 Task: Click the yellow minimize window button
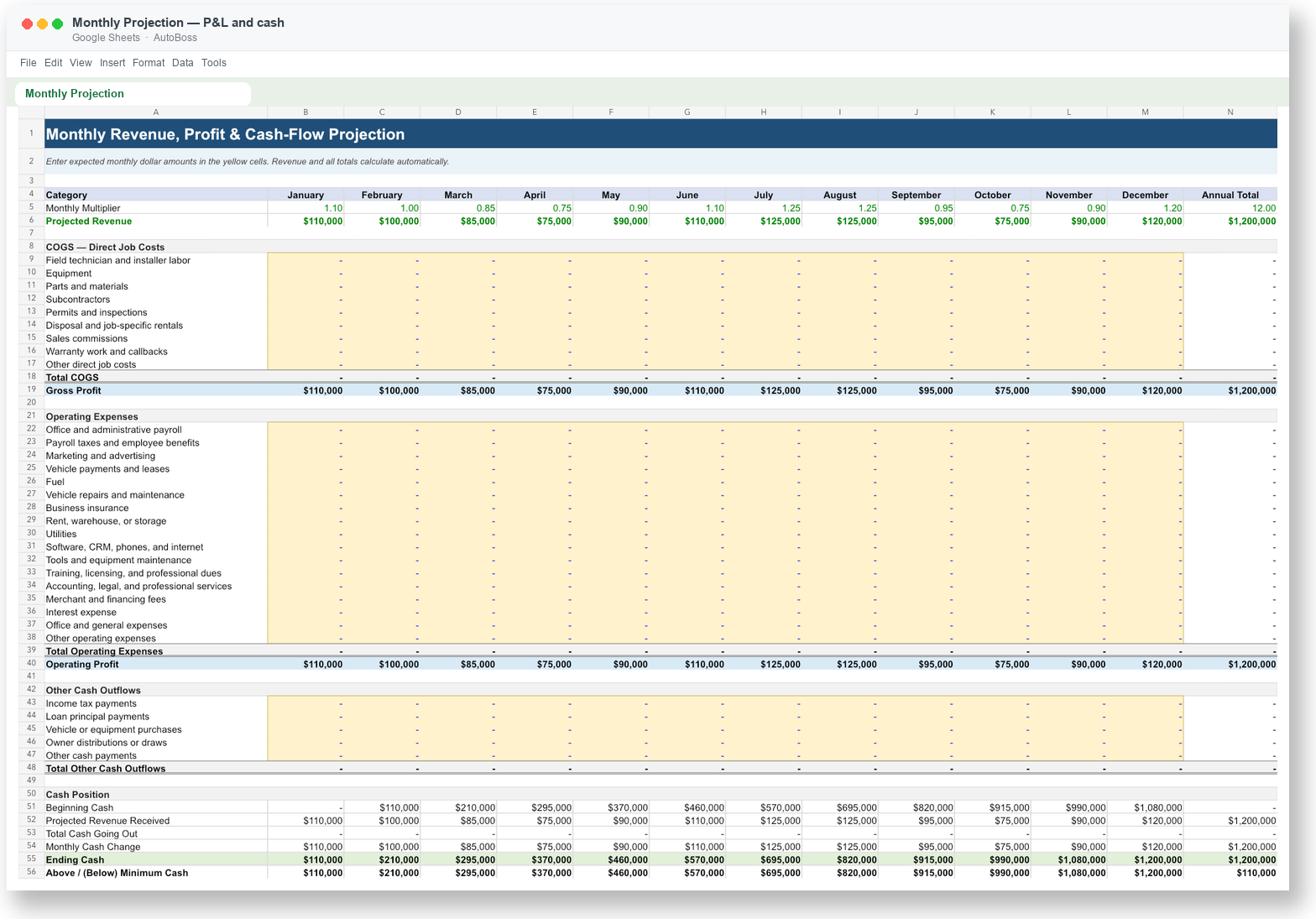42,23
